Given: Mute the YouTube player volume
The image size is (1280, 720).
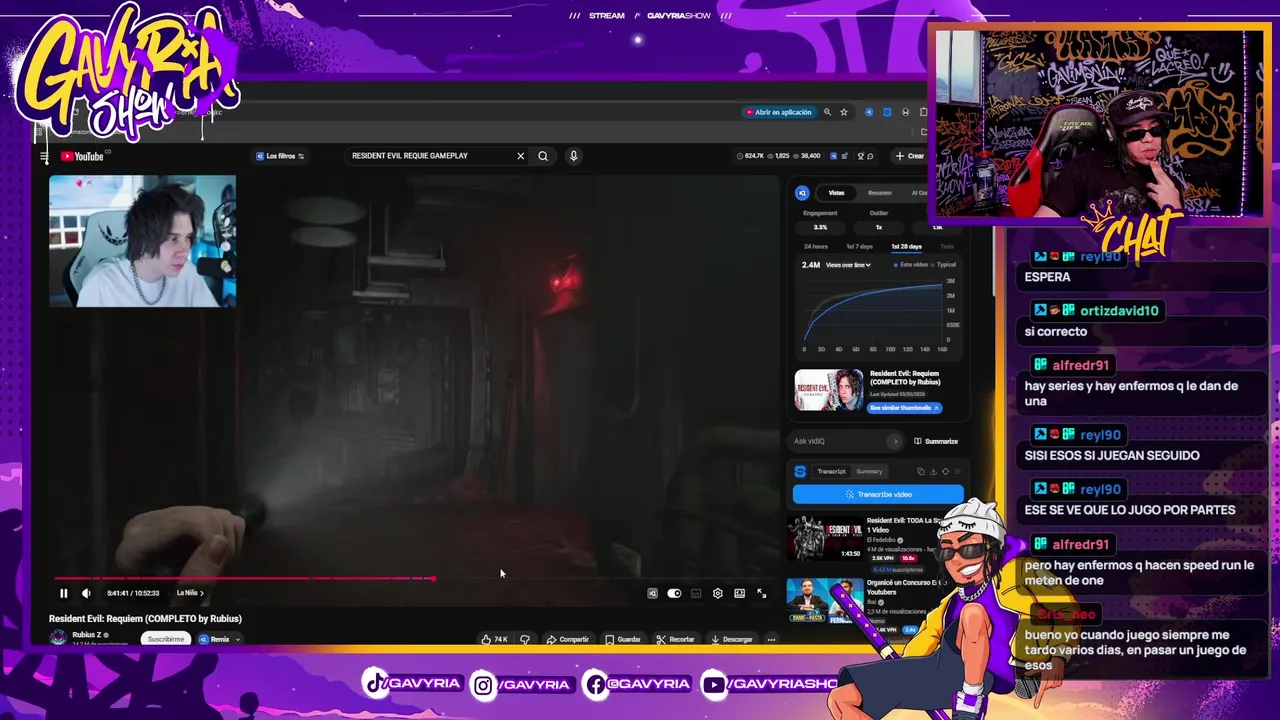Looking at the screenshot, I should click(86, 593).
